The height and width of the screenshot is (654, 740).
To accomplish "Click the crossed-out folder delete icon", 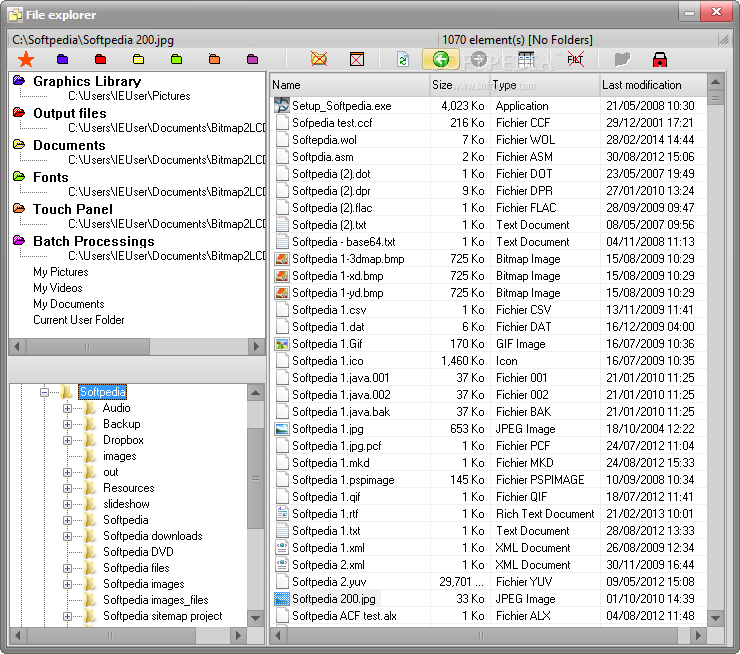I will coord(319,59).
